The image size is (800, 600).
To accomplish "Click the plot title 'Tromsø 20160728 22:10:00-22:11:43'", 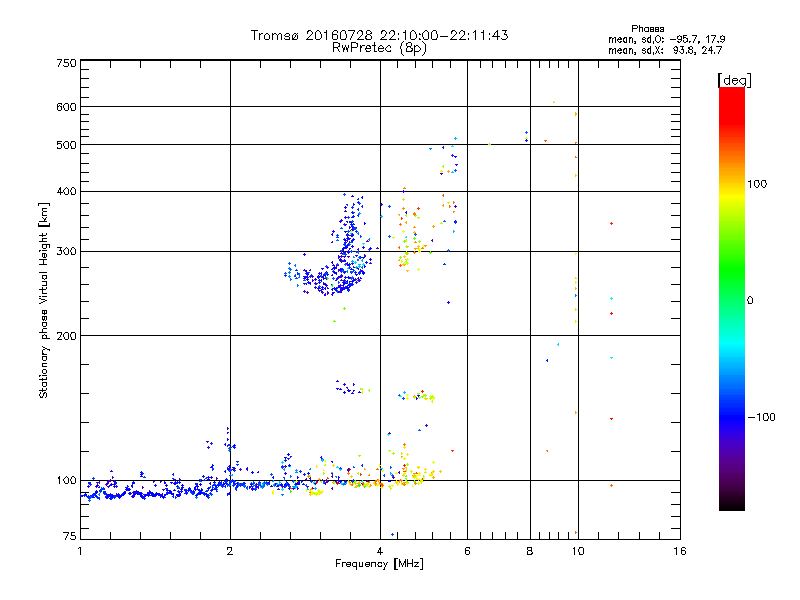I will point(379,35).
